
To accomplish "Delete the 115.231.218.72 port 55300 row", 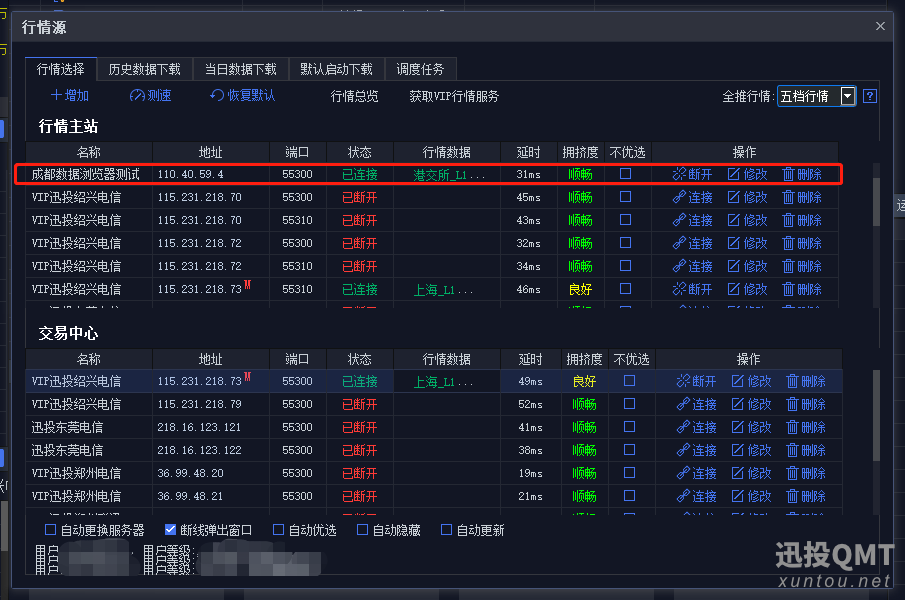I will point(802,243).
